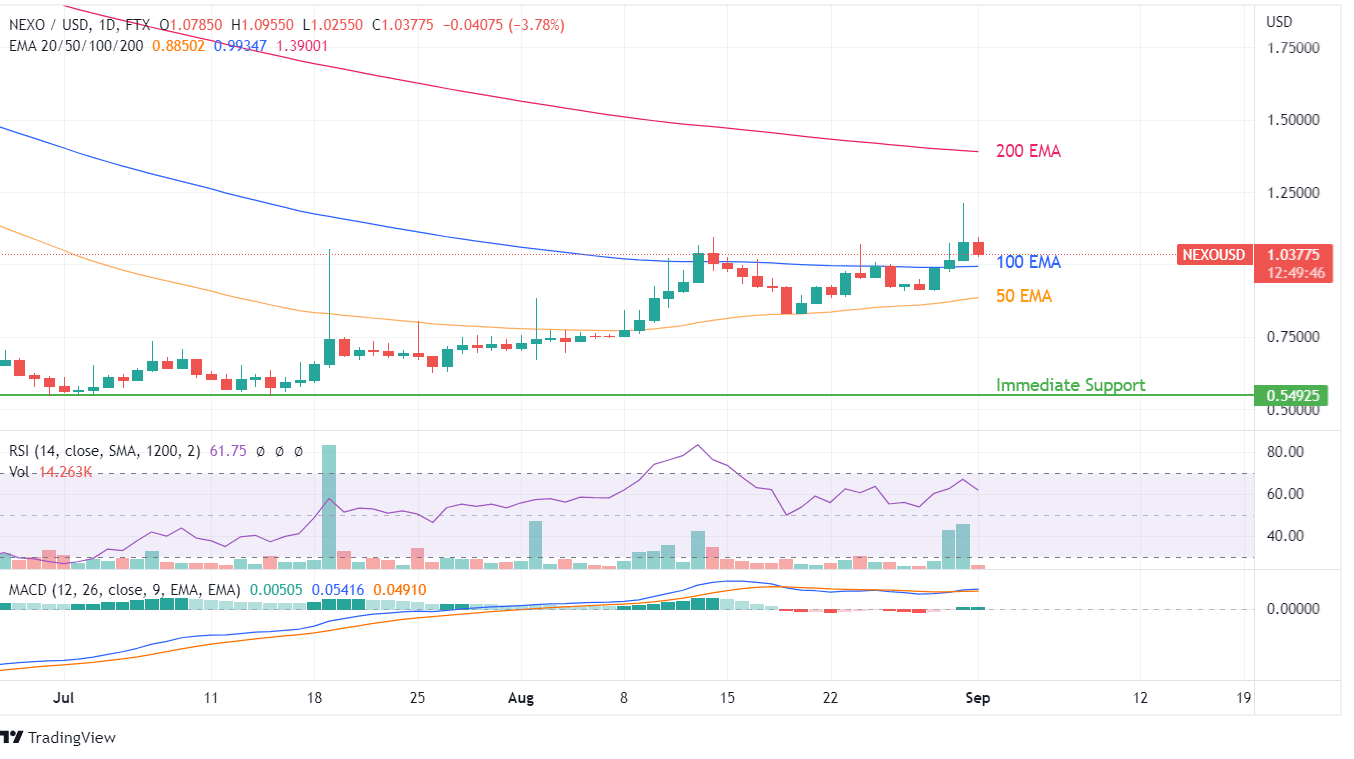Click the USD currency label on price axis
This screenshot has height=759, width=1354.
click(x=1279, y=22)
